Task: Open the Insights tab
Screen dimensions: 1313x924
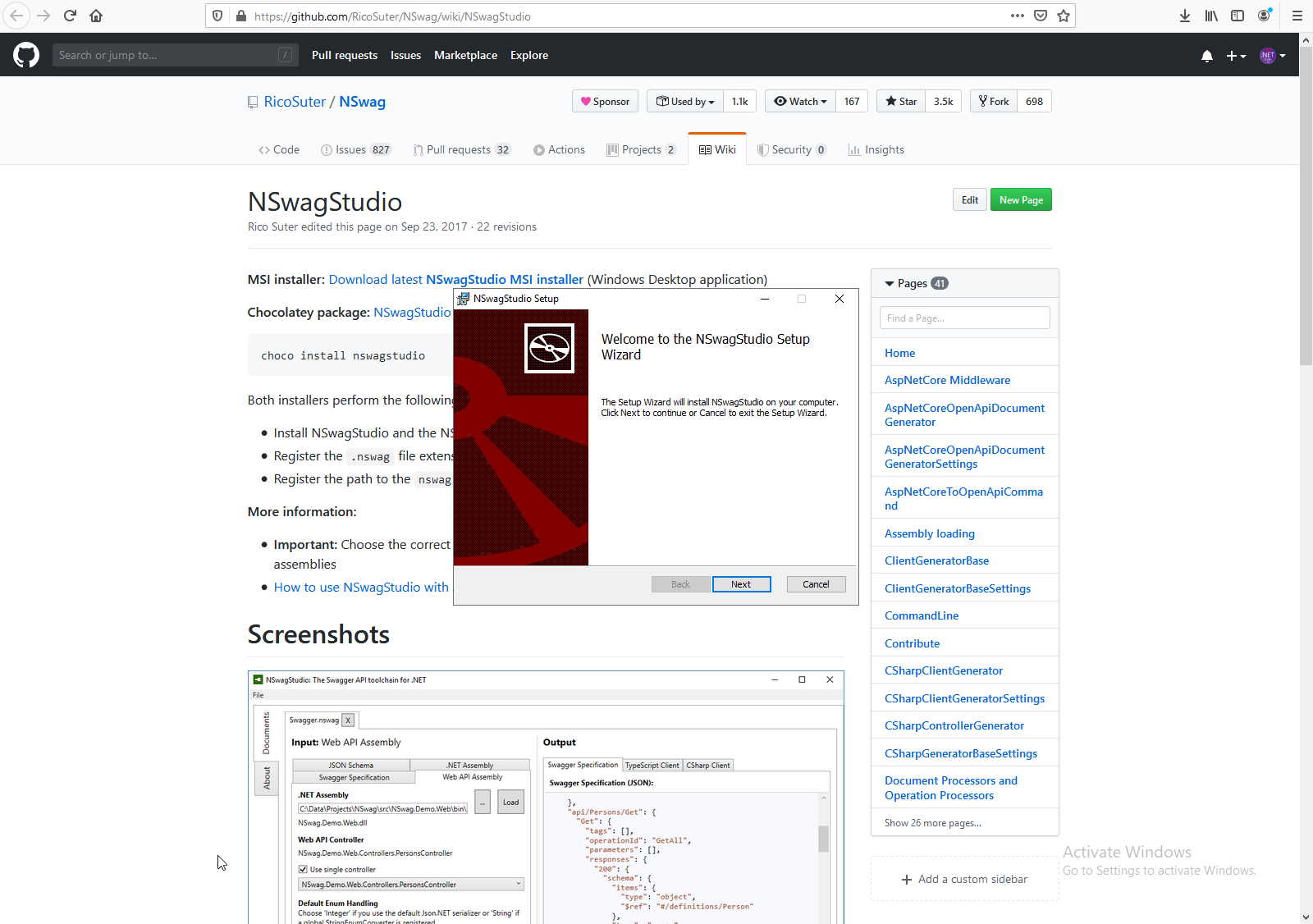Action: [876, 149]
